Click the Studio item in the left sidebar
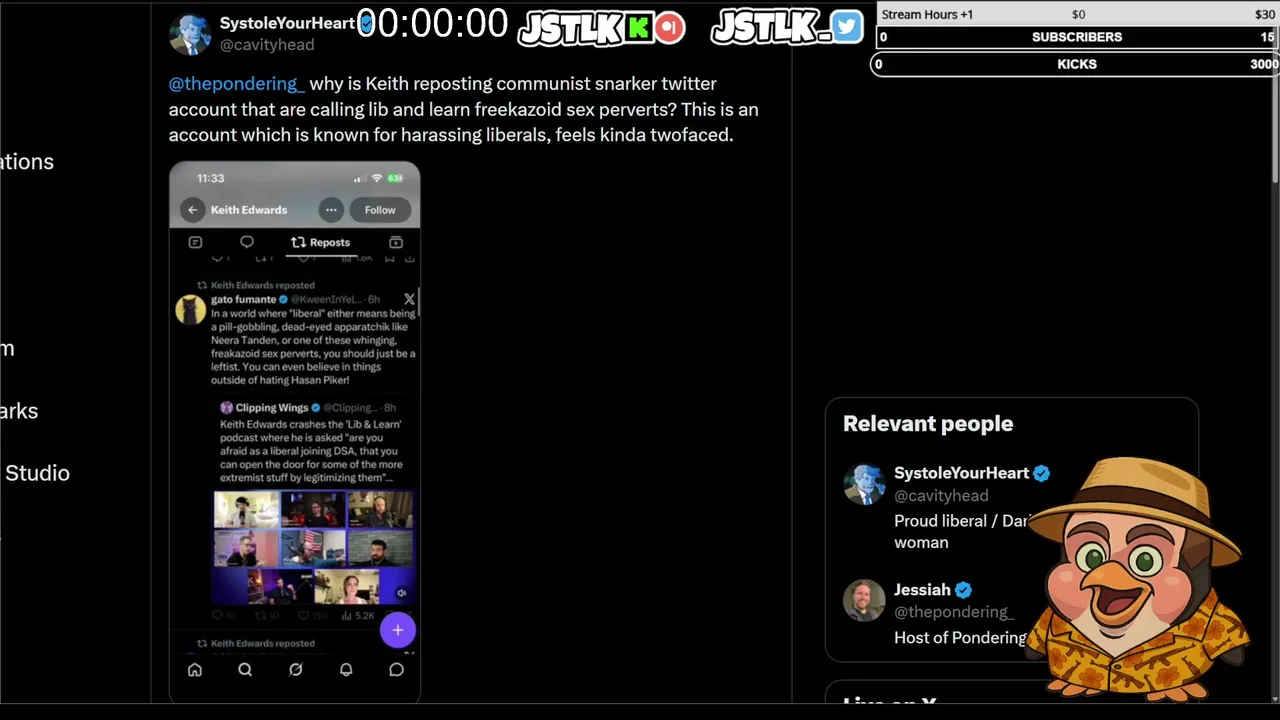Image resolution: width=1280 pixels, height=720 pixels. (x=36, y=473)
